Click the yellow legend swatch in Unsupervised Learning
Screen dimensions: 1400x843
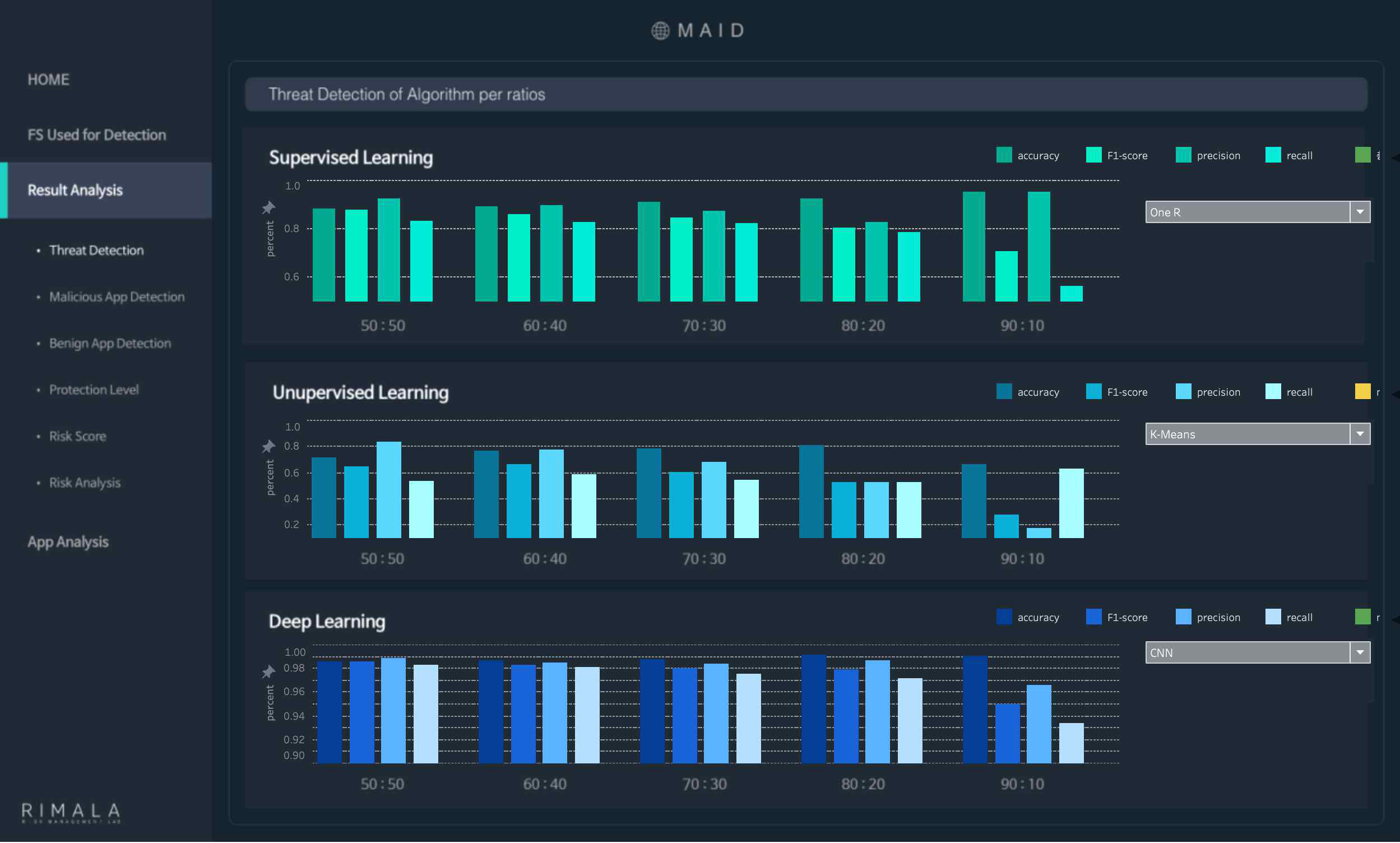pos(1362,392)
